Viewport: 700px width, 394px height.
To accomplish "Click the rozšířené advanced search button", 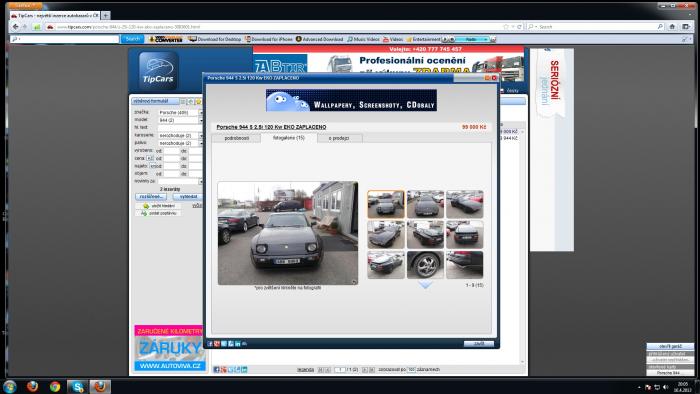I will tap(151, 197).
